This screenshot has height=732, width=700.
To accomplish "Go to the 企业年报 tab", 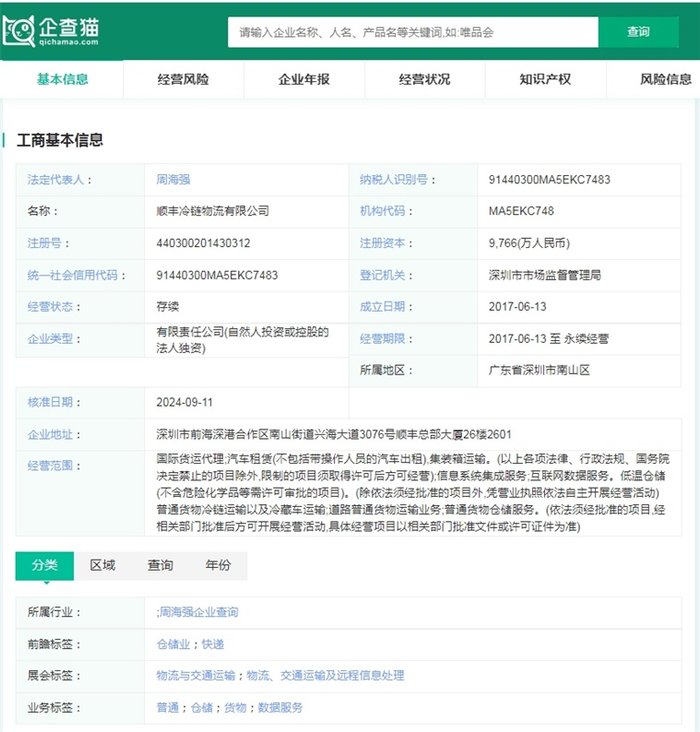I will 304,79.
